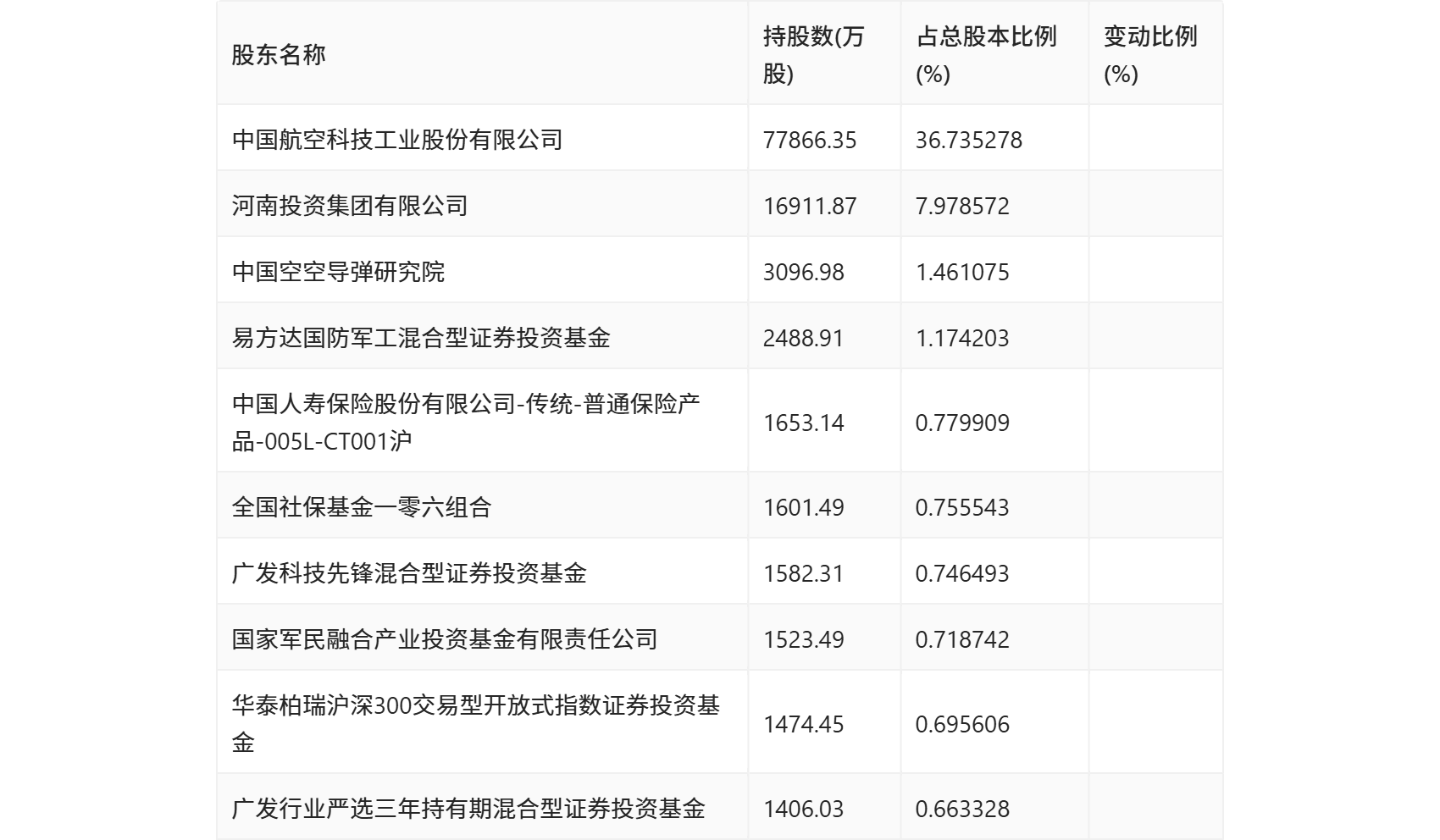The image size is (1440, 840).
Task: Select shareholder 河南投资集团有限公司
Action: coord(350,206)
